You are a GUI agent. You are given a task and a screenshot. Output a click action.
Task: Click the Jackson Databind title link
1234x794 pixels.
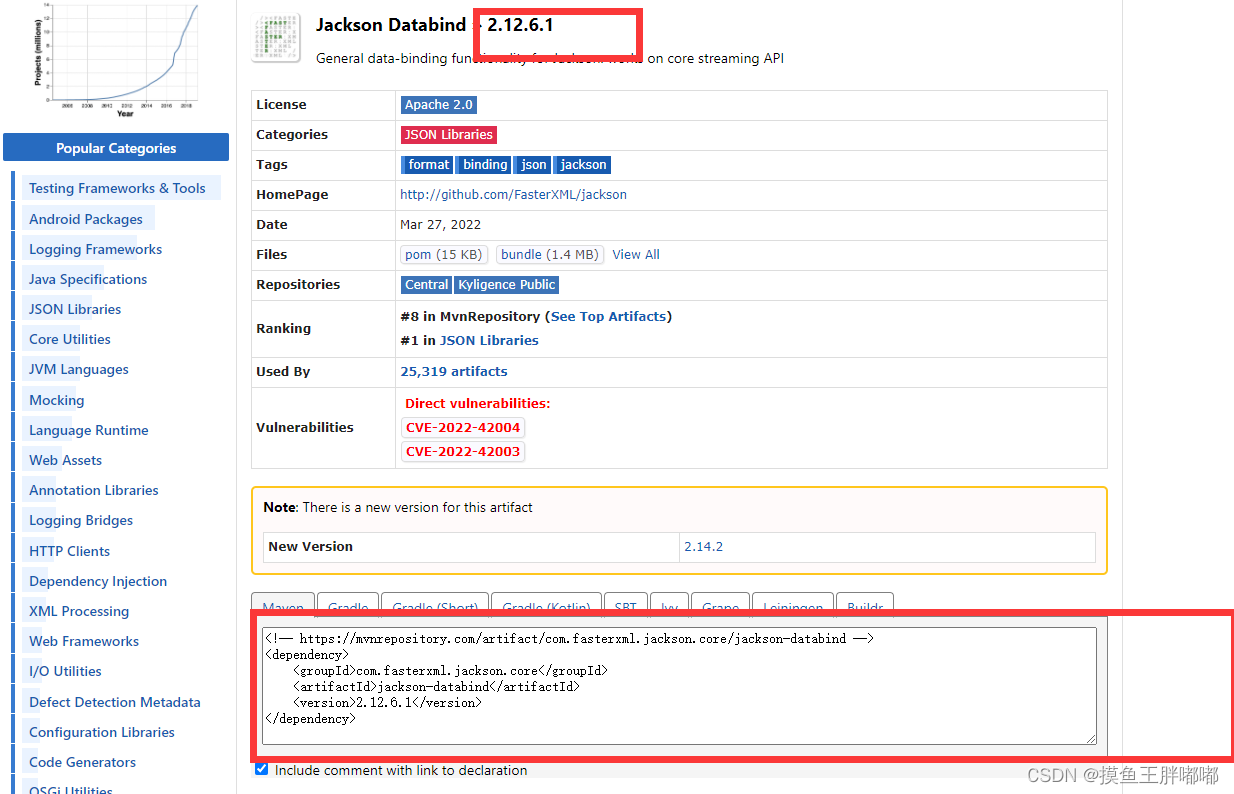click(391, 25)
